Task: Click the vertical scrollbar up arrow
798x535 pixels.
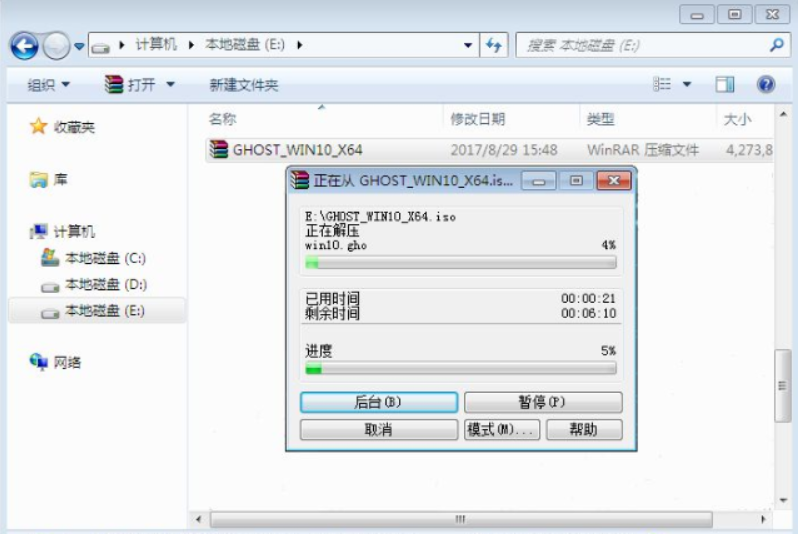Action: [783, 114]
